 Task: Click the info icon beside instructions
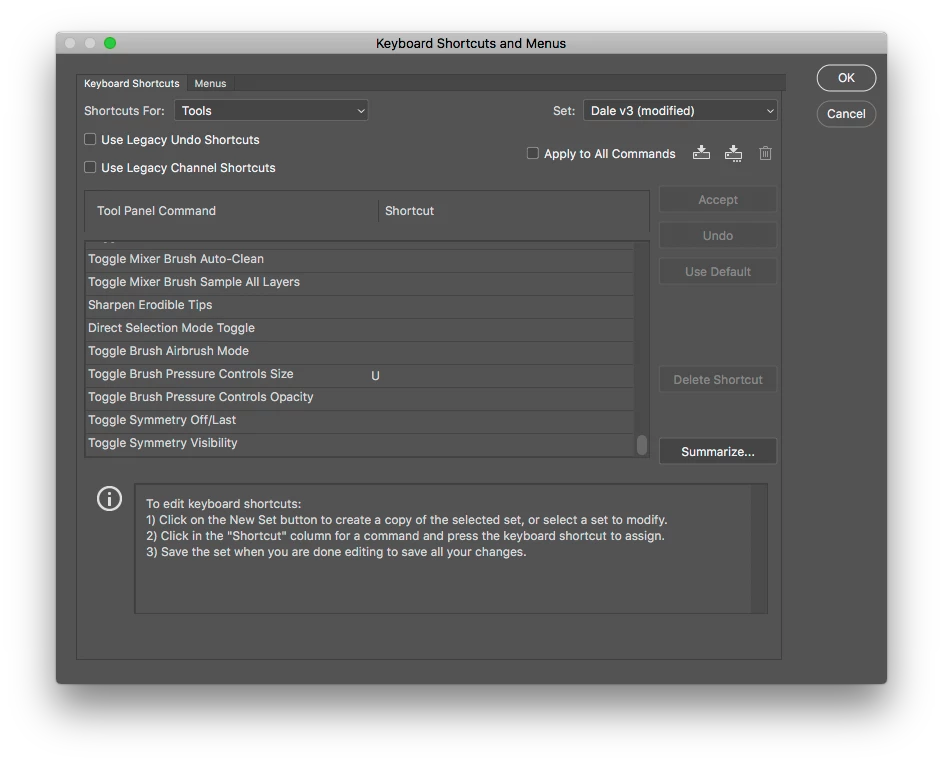[x=109, y=499]
